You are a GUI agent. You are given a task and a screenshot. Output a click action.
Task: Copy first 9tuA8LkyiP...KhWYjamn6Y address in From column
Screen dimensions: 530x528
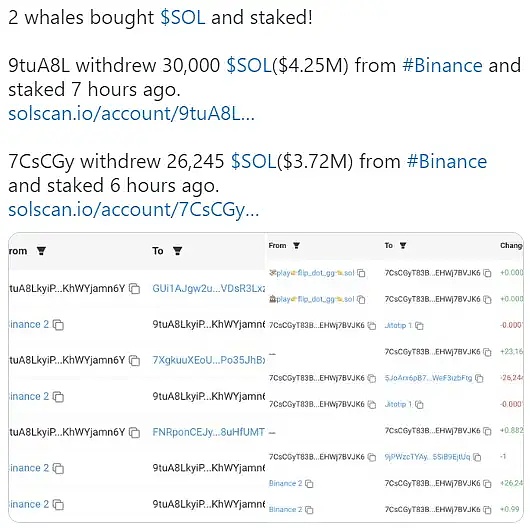[135, 289]
